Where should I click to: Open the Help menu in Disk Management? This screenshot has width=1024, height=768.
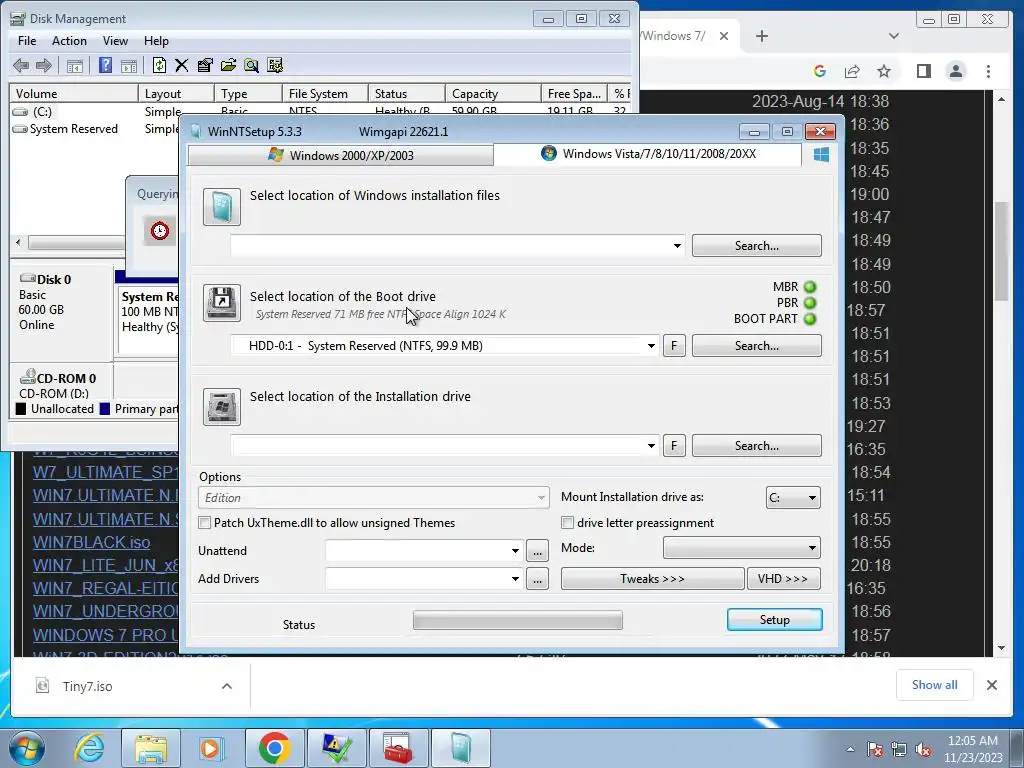[156, 41]
